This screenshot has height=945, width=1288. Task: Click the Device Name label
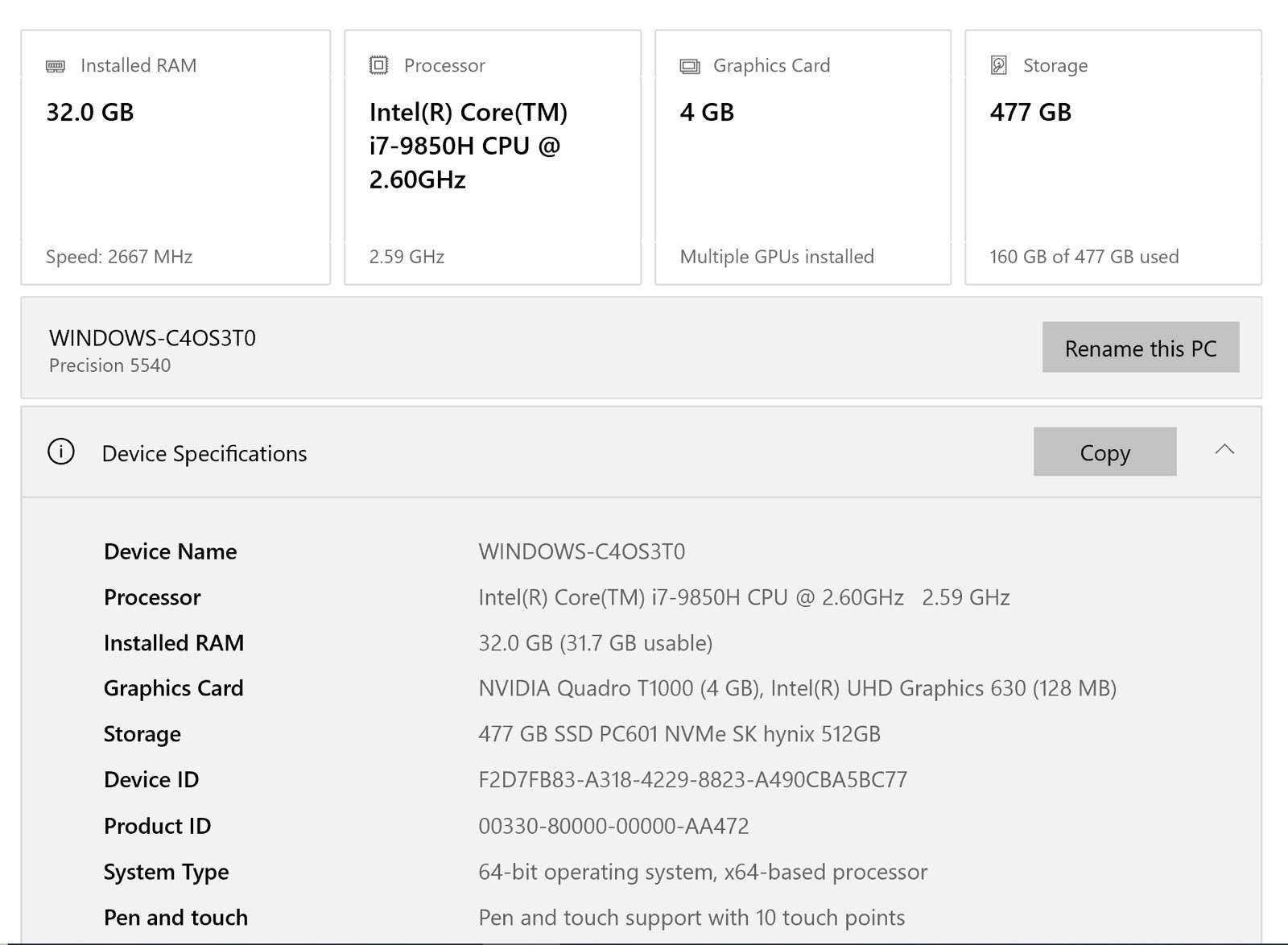[x=171, y=551]
